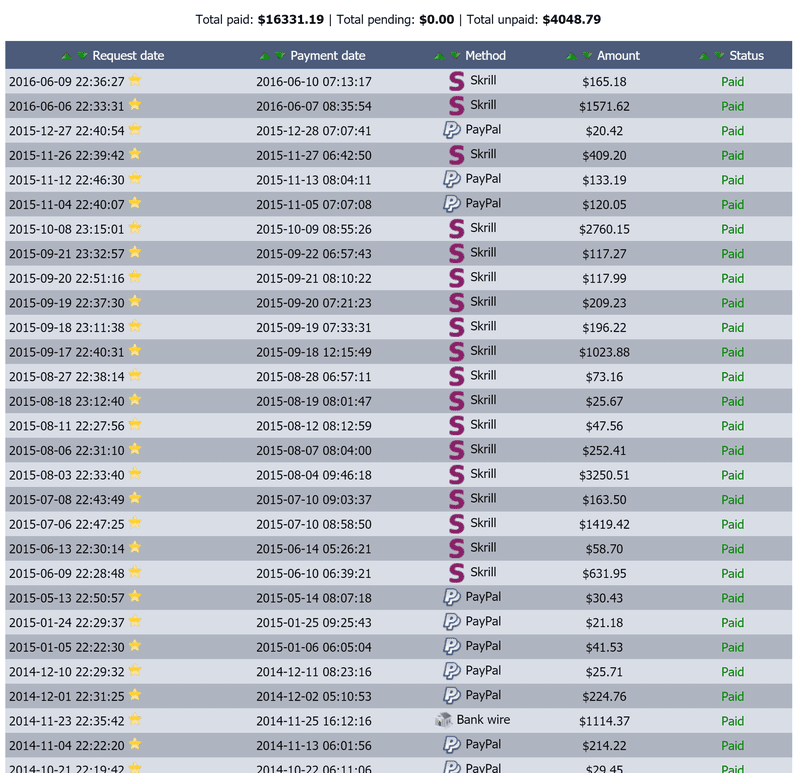Click payment date 2015-07-10 09:03:37
The width and height of the screenshot is (800, 773).
314,500
